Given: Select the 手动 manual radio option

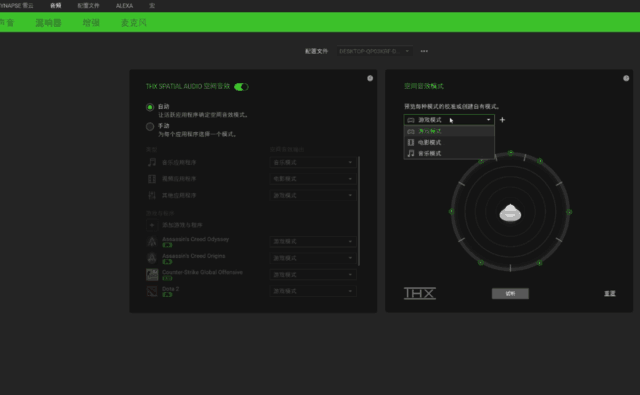Looking at the screenshot, I should (x=150, y=126).
